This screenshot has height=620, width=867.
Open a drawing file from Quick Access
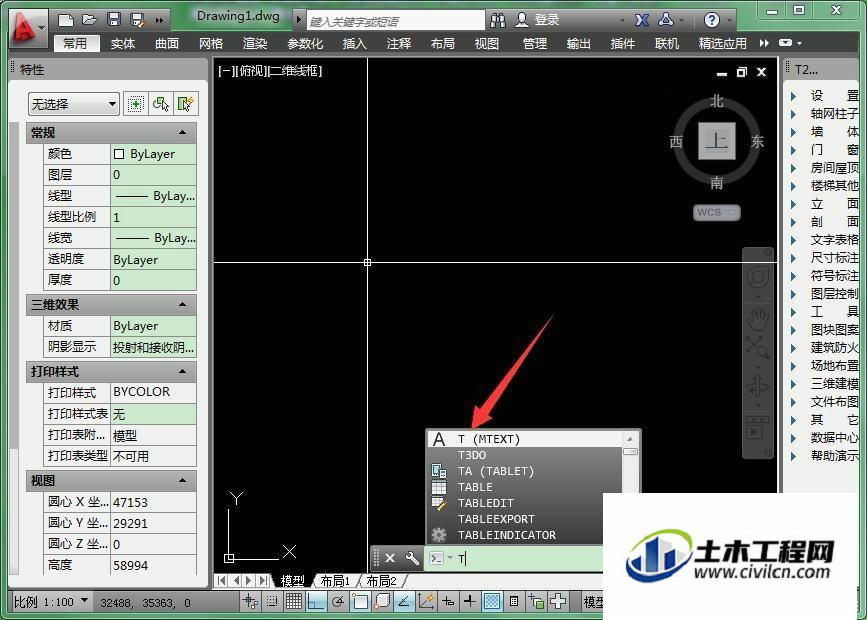click(90, 20)
